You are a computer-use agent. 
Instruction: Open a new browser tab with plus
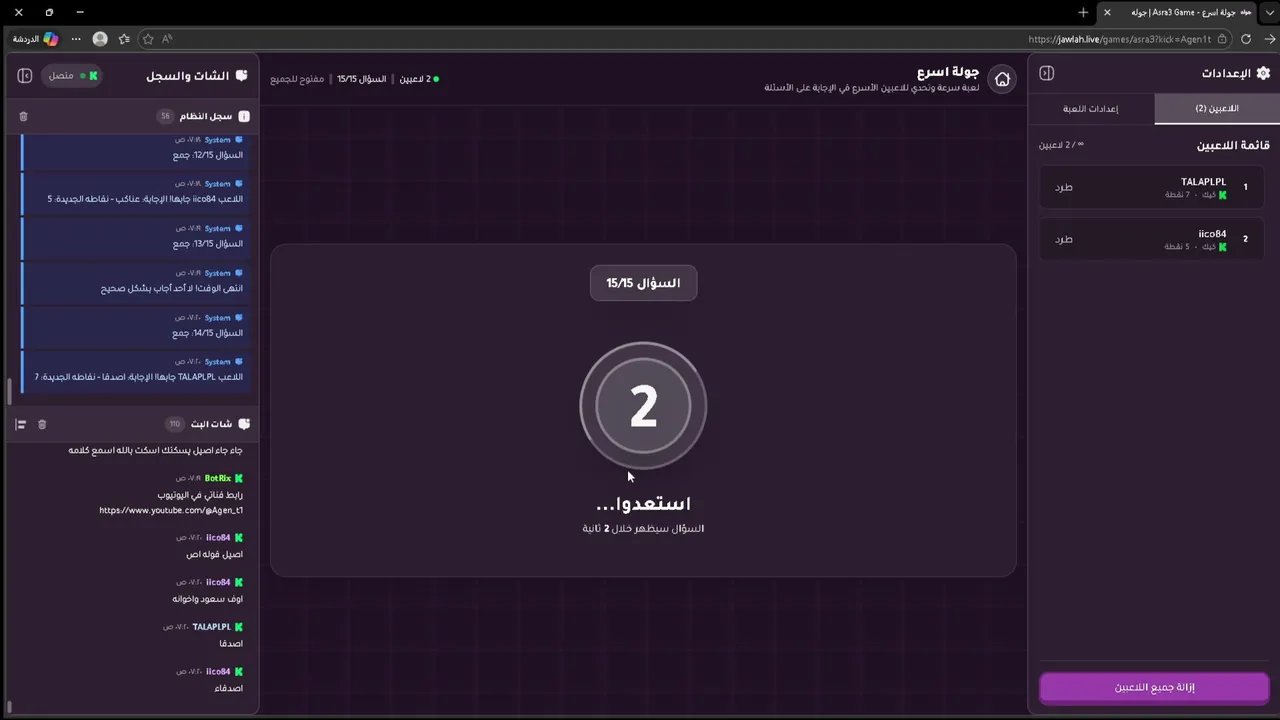(x=1083, y=12)
